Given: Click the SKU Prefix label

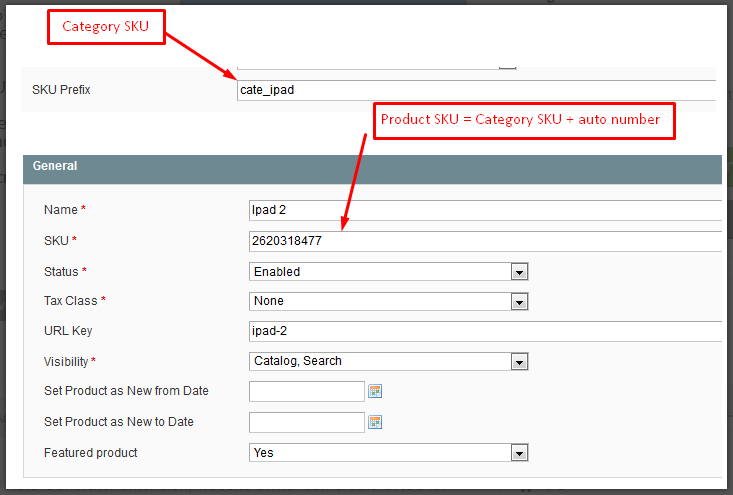Looking at the screenshot, I should (x=61, y=90).
